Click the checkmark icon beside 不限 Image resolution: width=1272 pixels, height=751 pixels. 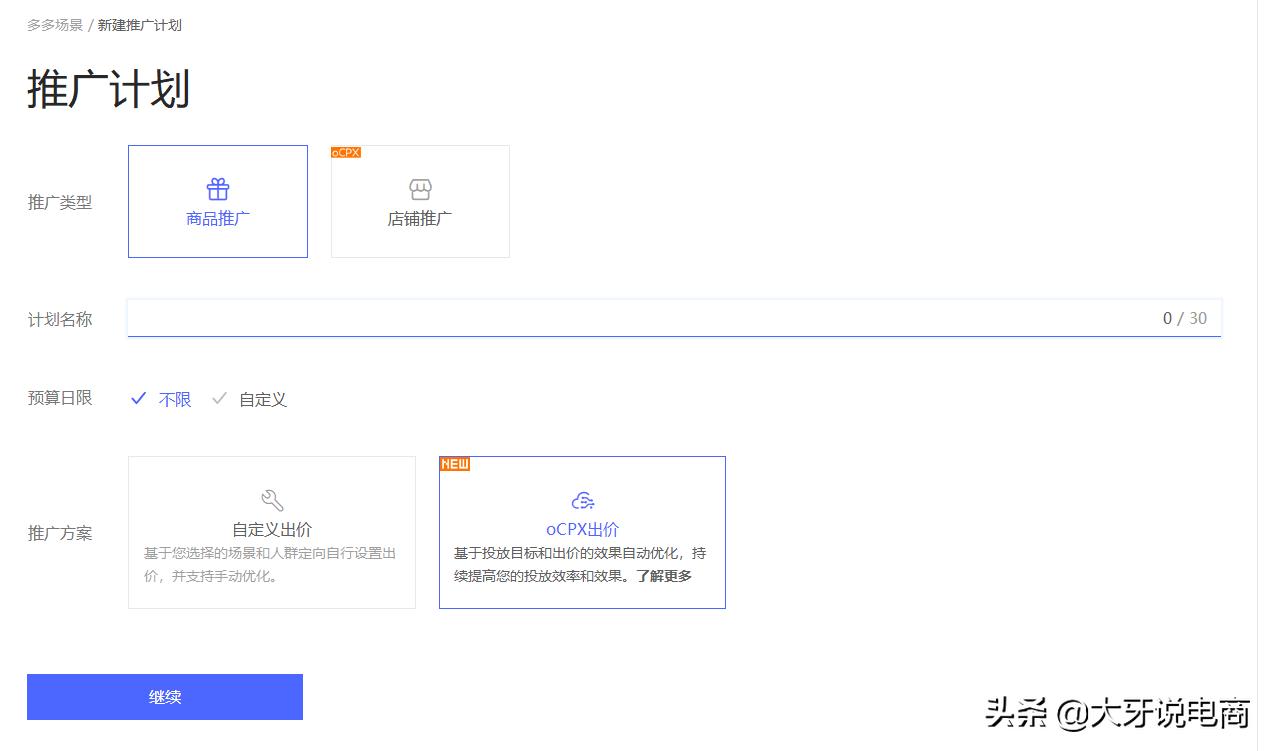(138, 398)
